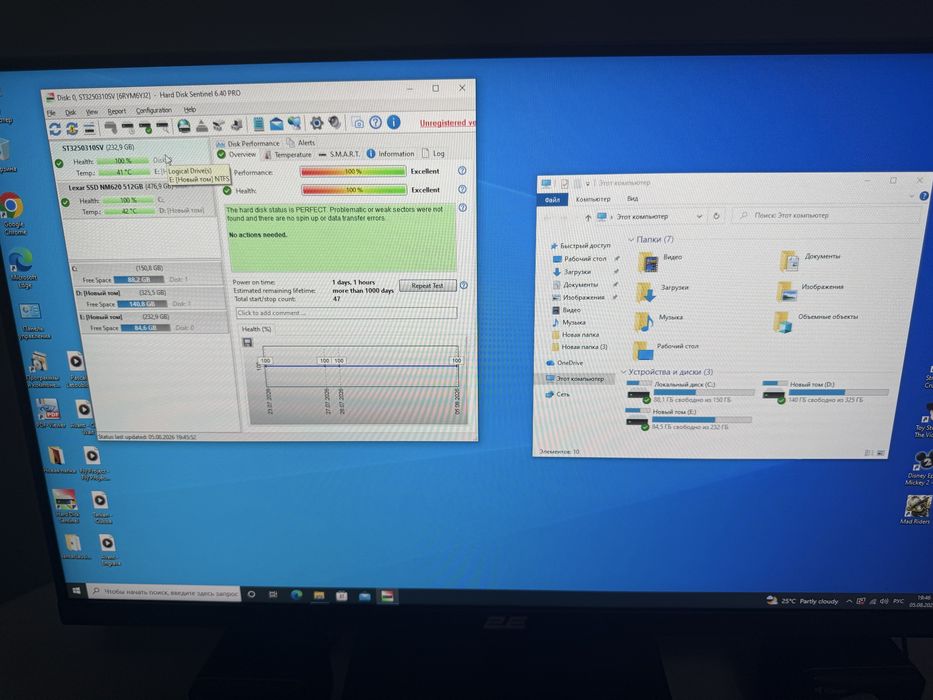Click the speaker sound icon in Sentinel toolbar

click(x=335, y=123)
